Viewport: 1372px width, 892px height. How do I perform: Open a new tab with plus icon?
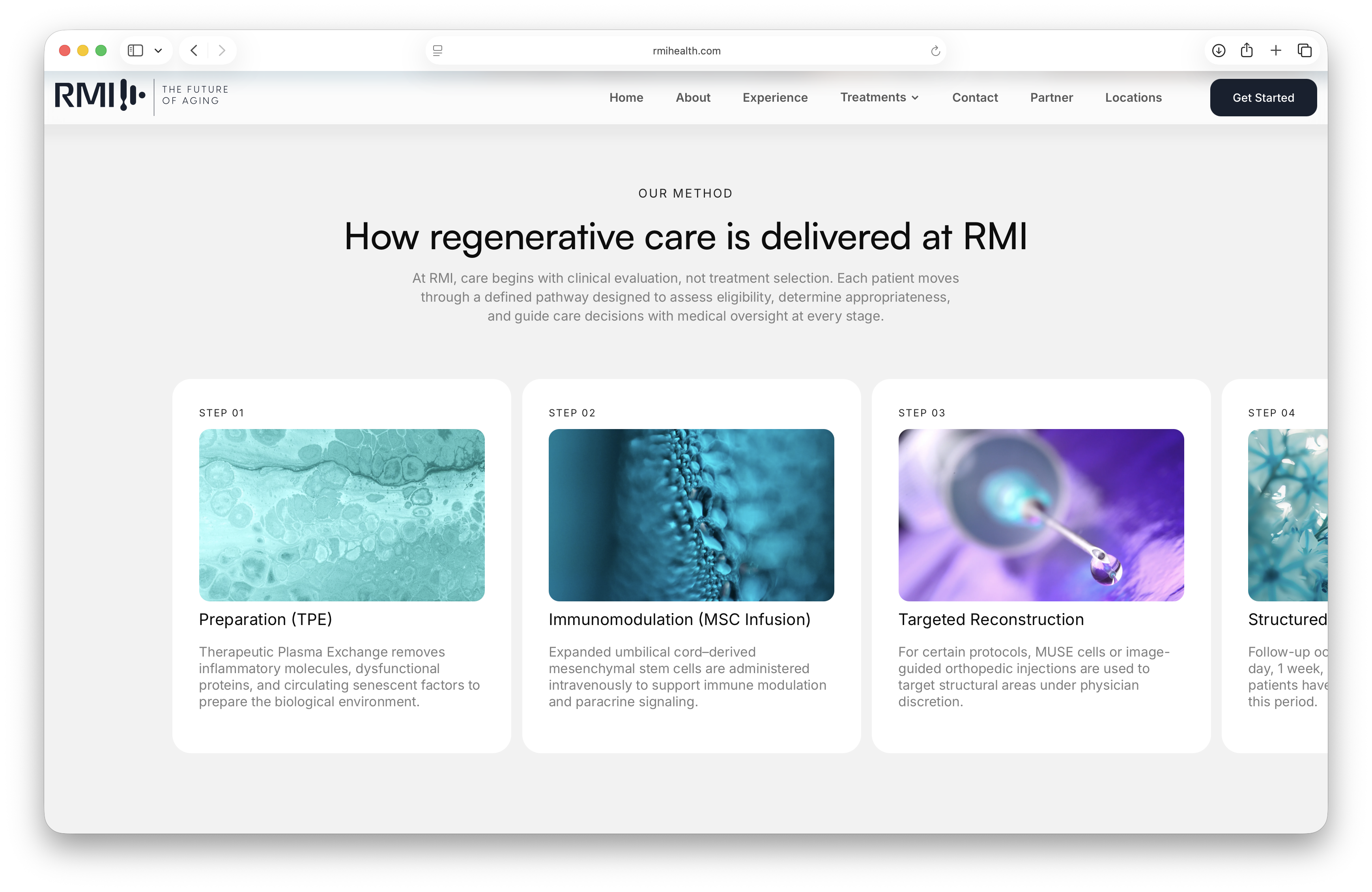[x=1276, y=51]
